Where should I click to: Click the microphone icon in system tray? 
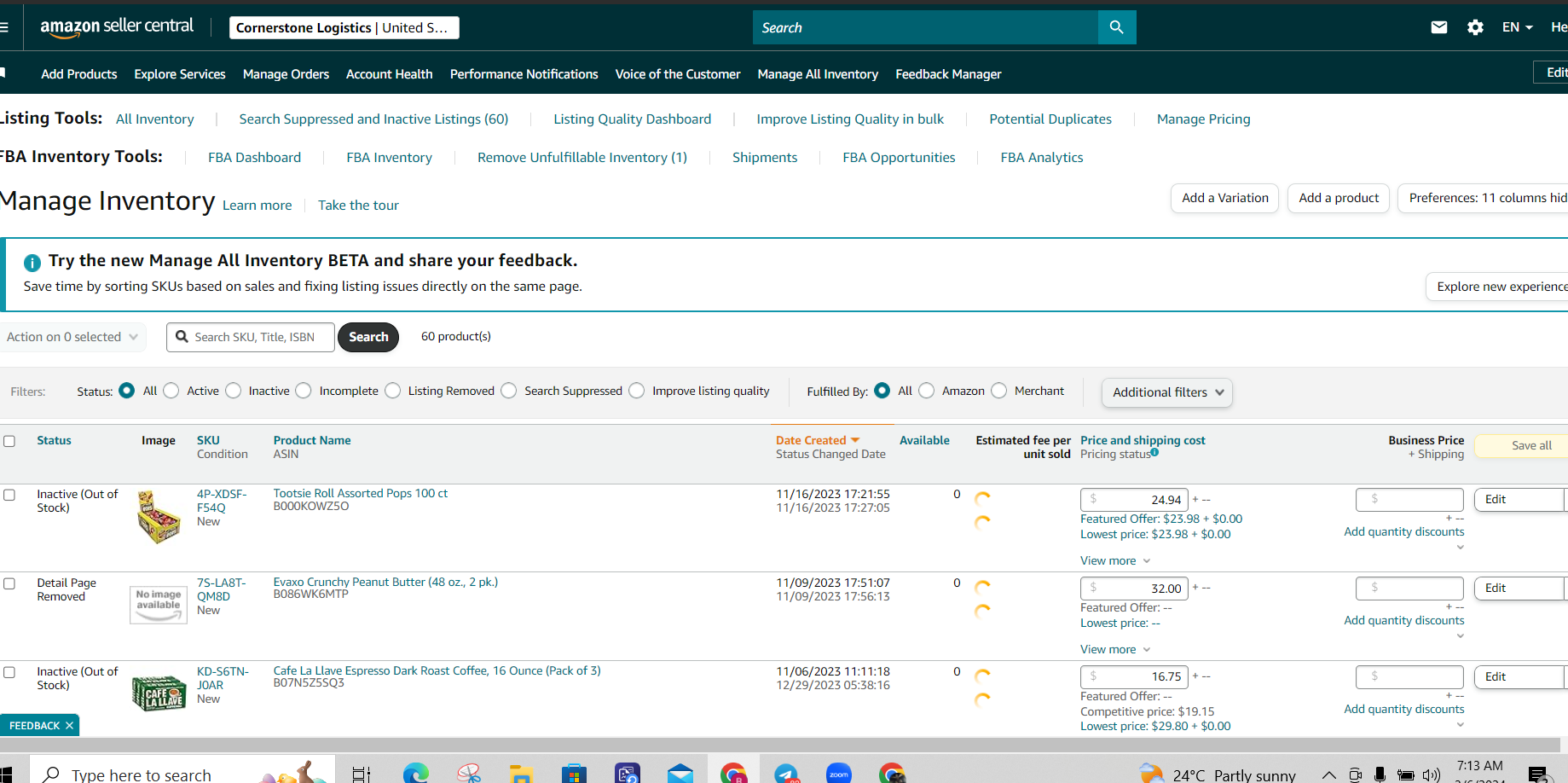[x=1380, y=774]
